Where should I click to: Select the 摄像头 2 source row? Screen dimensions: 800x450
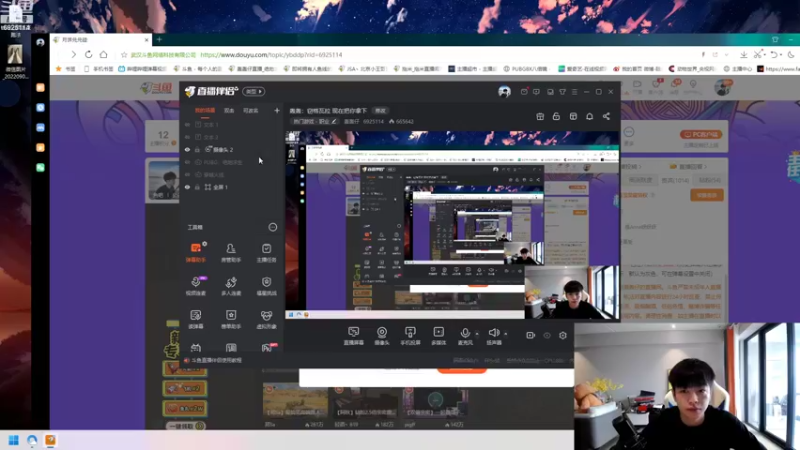coord(232,149)
